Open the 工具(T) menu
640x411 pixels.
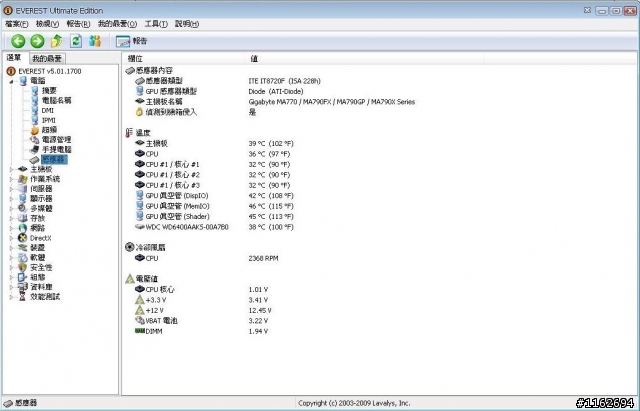[156, 24]
